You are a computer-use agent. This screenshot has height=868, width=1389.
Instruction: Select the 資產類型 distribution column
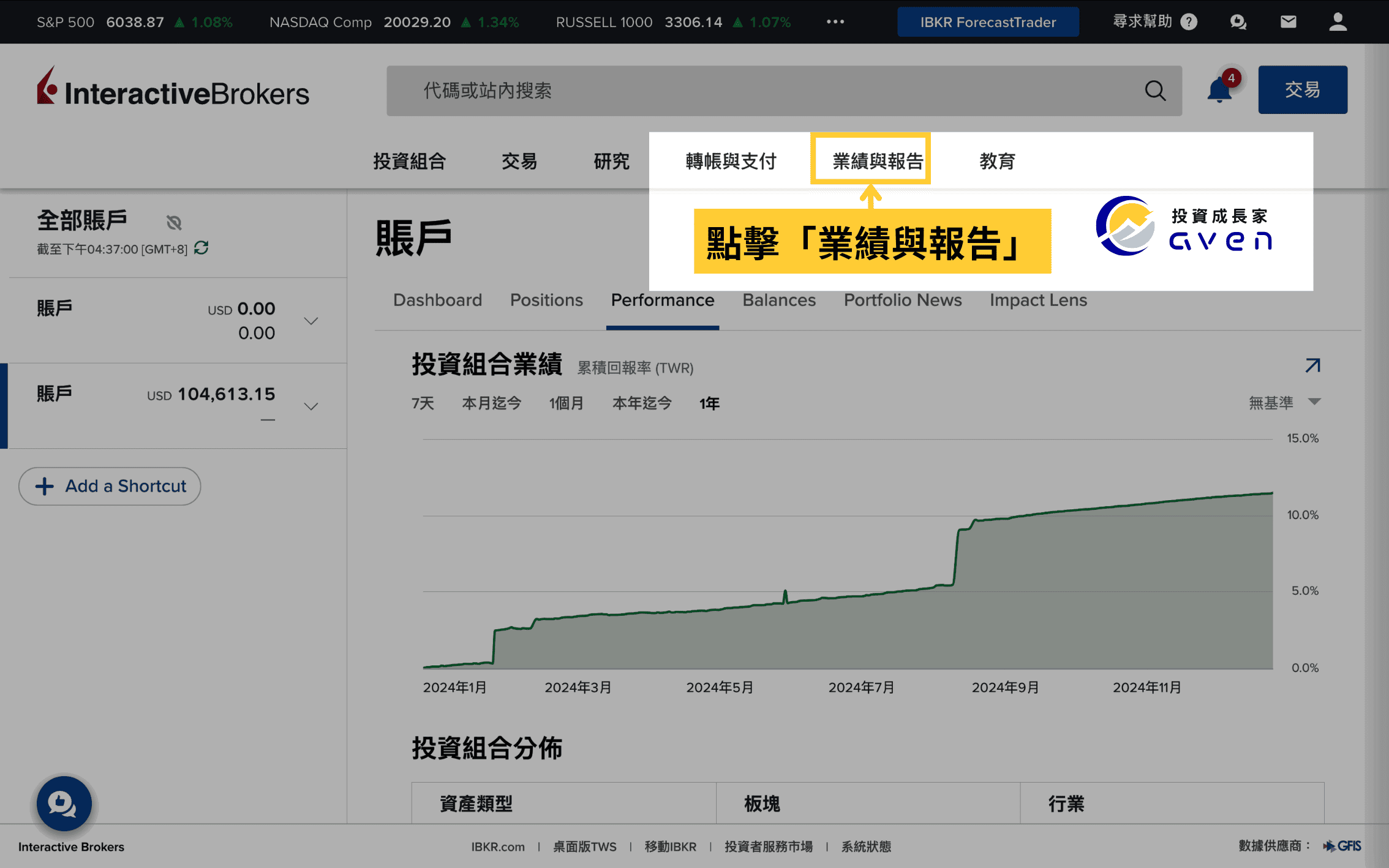[x=563, y=803]
